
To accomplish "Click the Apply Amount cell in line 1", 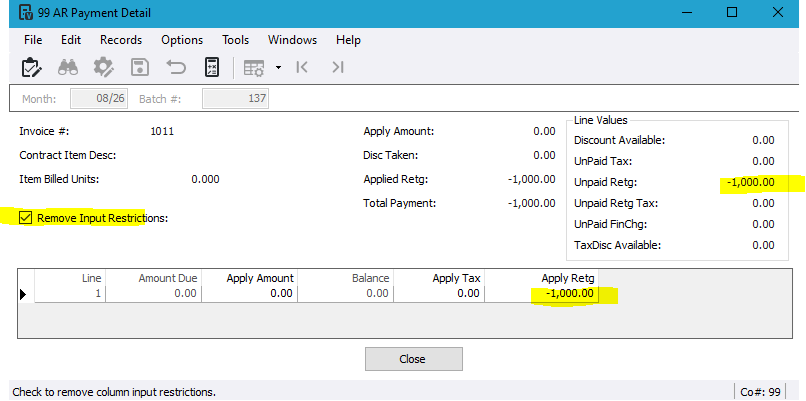I will tap(249, 294).
